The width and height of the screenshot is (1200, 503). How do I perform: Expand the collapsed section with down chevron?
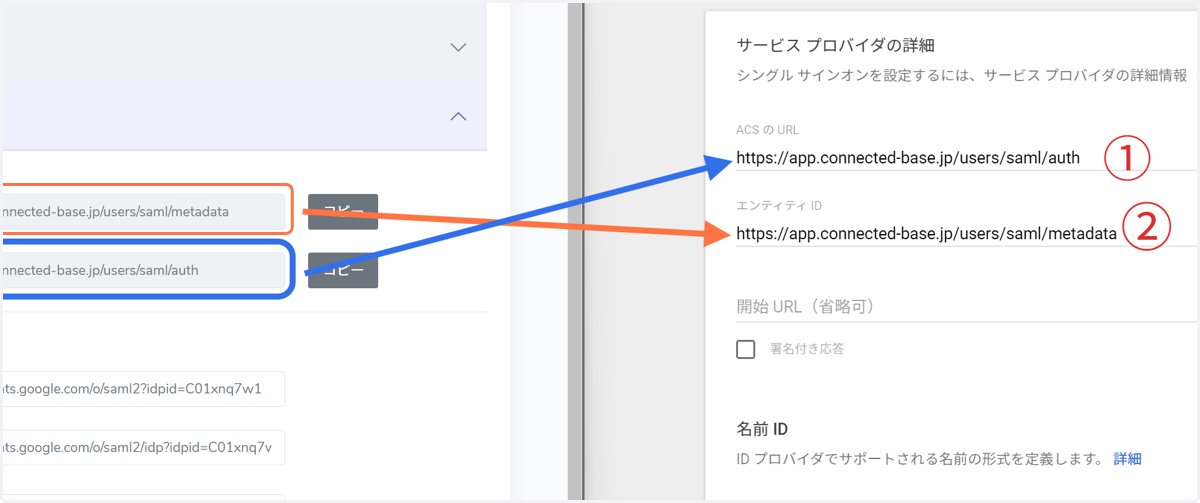(458, 47)
